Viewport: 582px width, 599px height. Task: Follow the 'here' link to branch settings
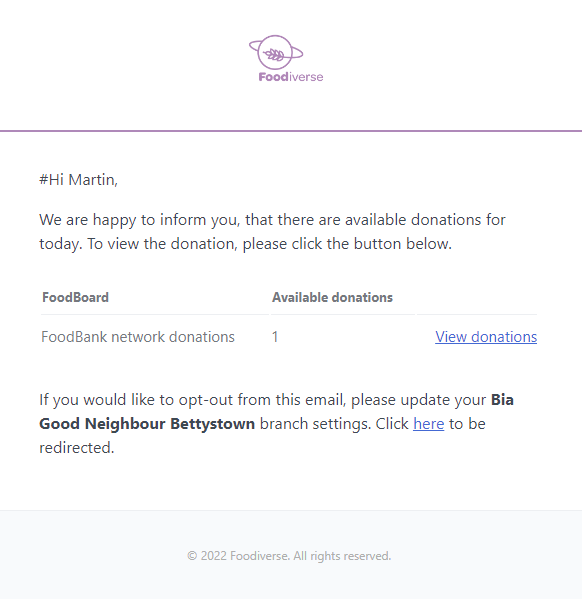click(x=428, y=424)
